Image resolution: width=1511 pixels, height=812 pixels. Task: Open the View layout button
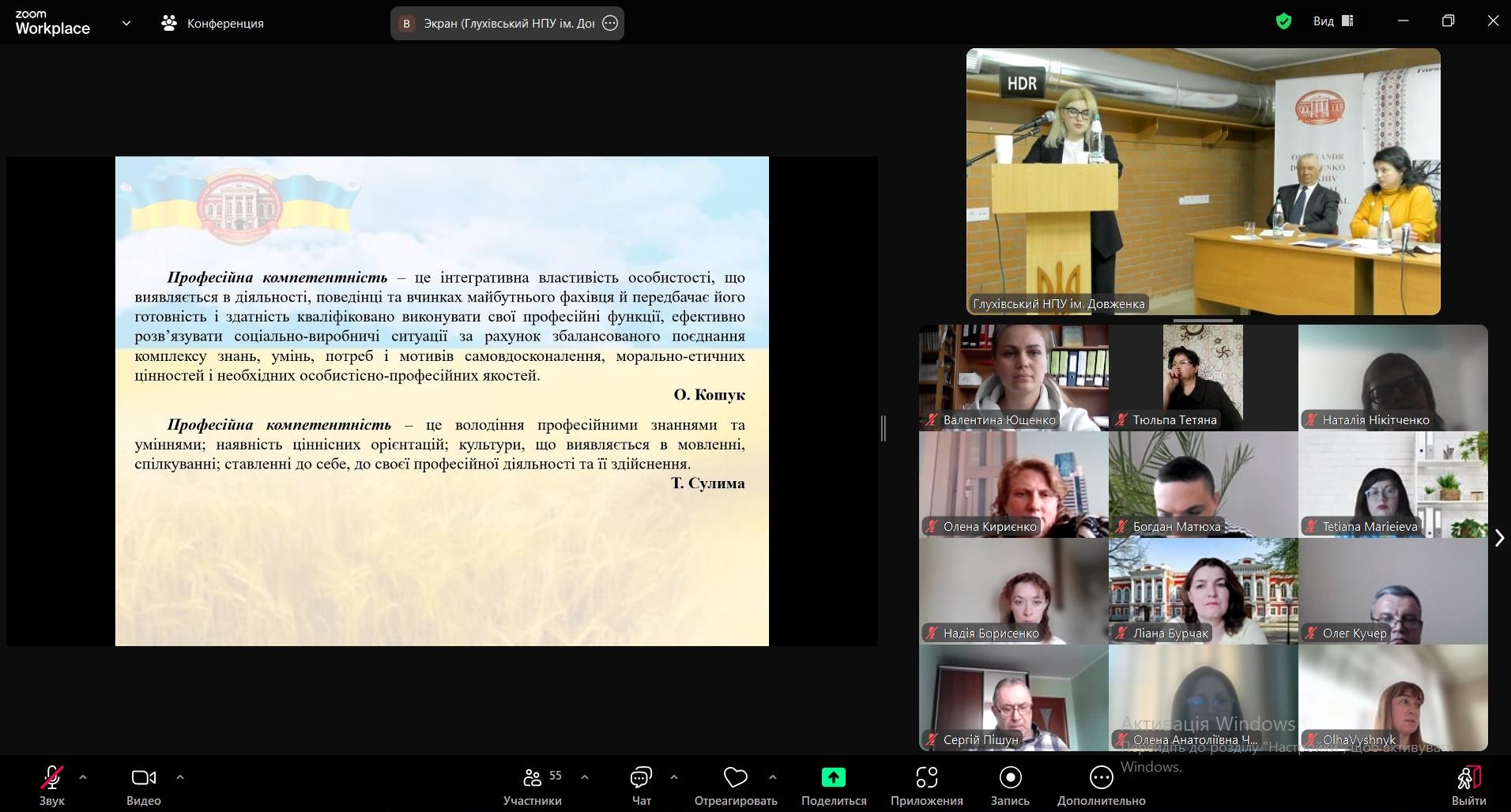click(1333, 21)
